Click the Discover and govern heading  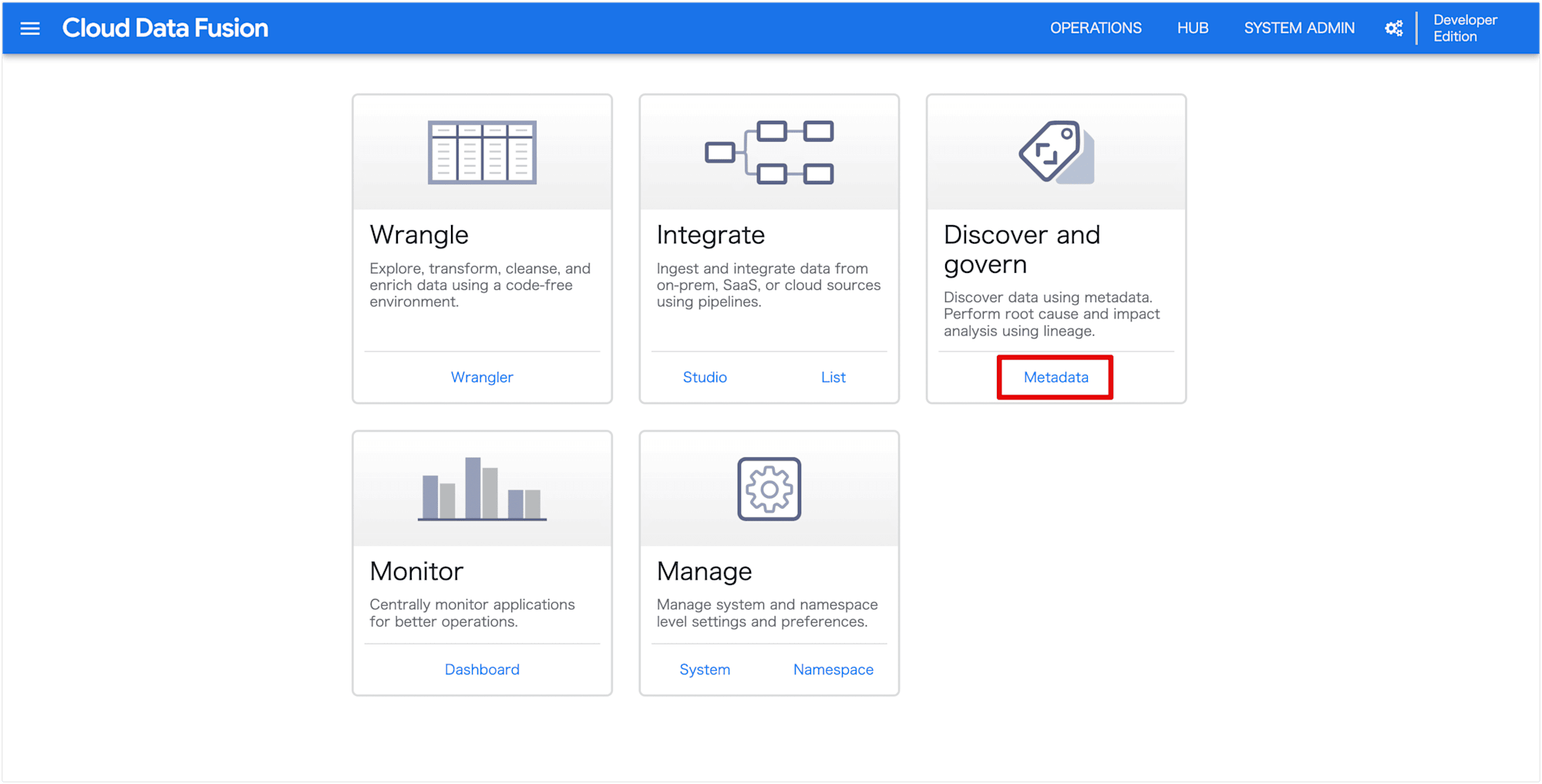click(1022, 249)
